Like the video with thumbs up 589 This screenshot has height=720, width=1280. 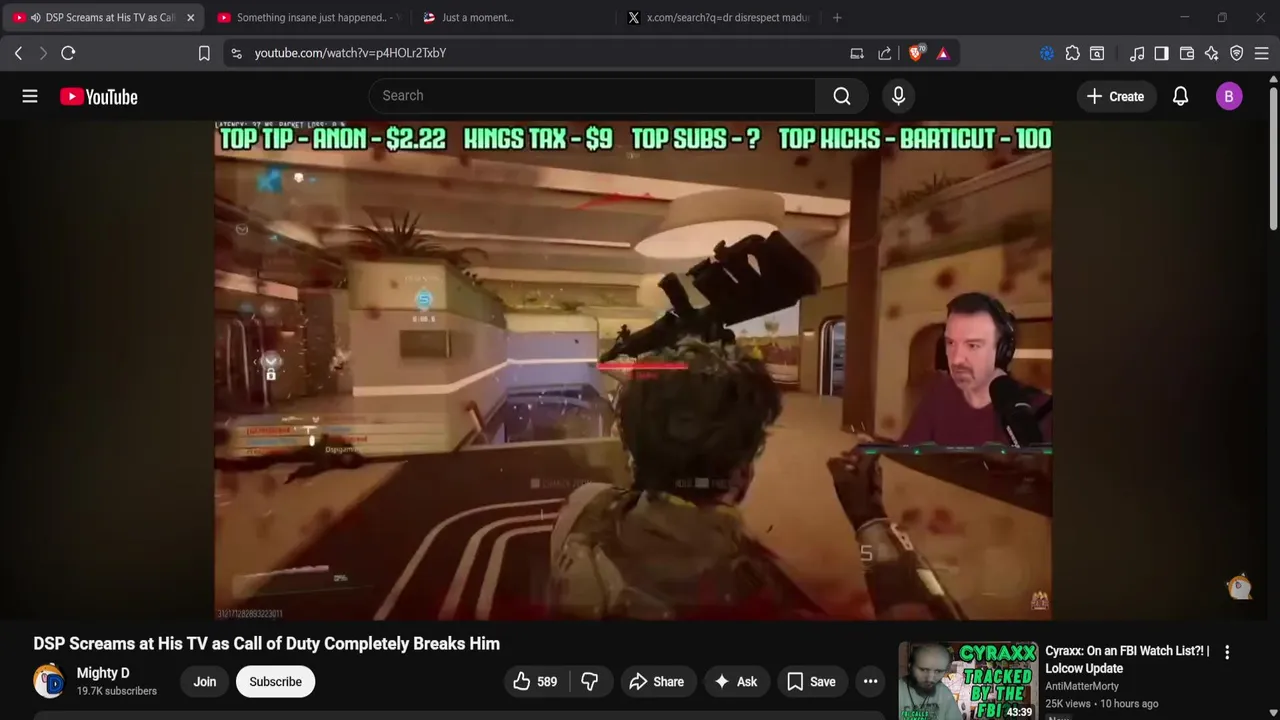coord(535,682)
